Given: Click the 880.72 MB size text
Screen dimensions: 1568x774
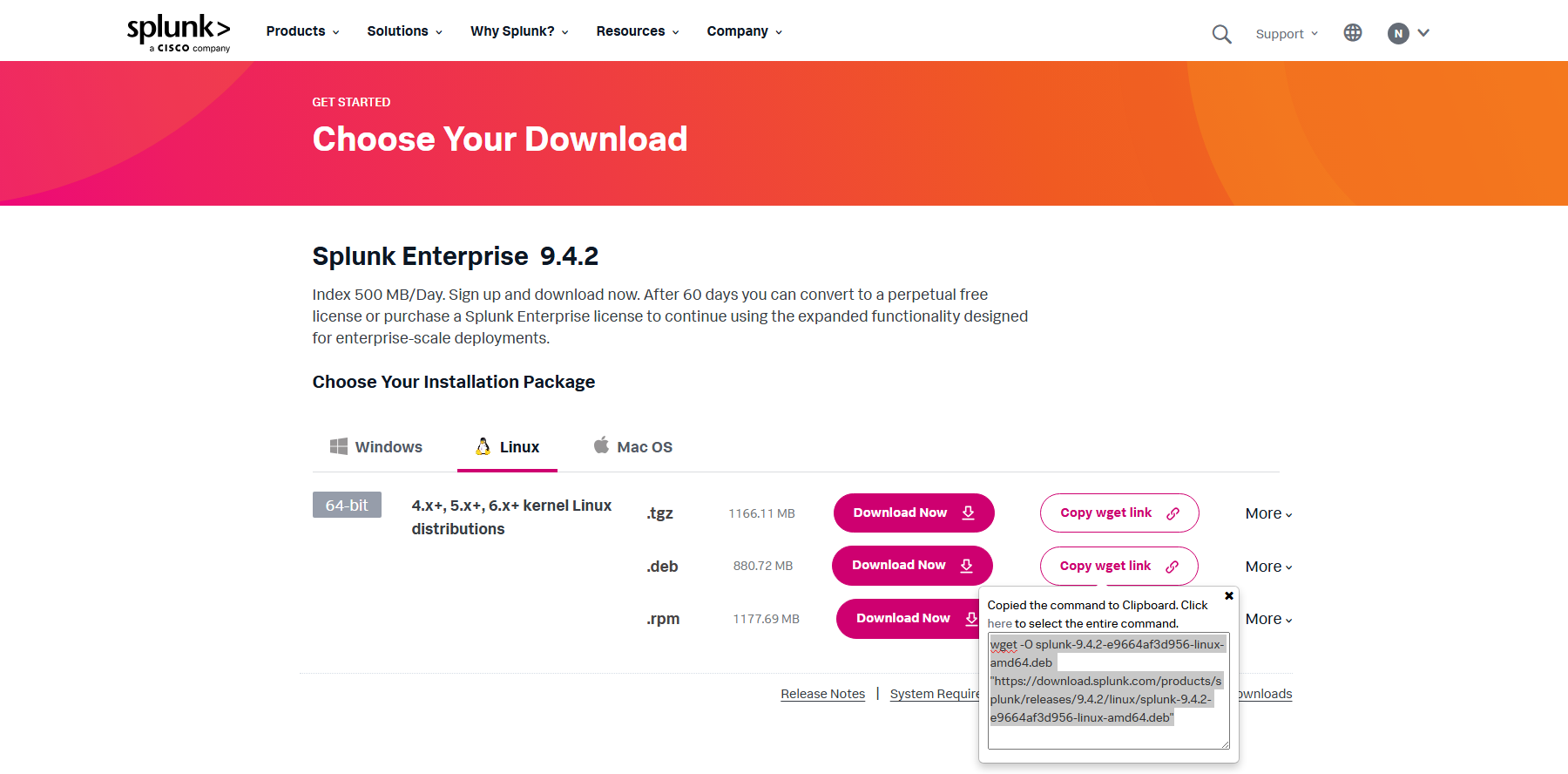Looking at the screenshot, I should pyautogui.click(x=762, y=566).
